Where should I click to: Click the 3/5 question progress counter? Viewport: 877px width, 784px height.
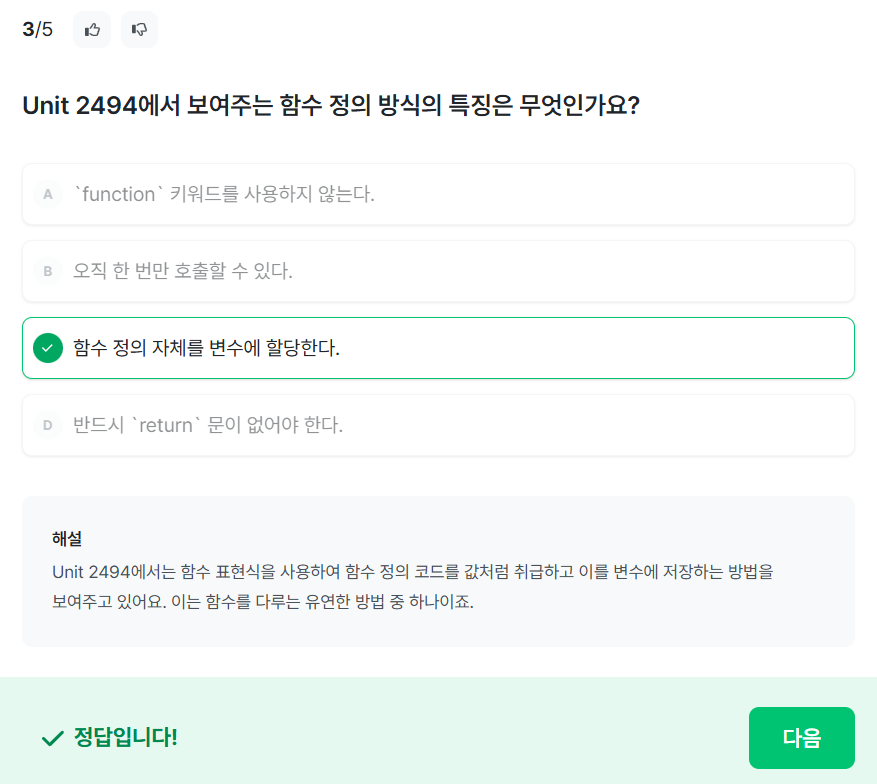click(x=38, y=29)
